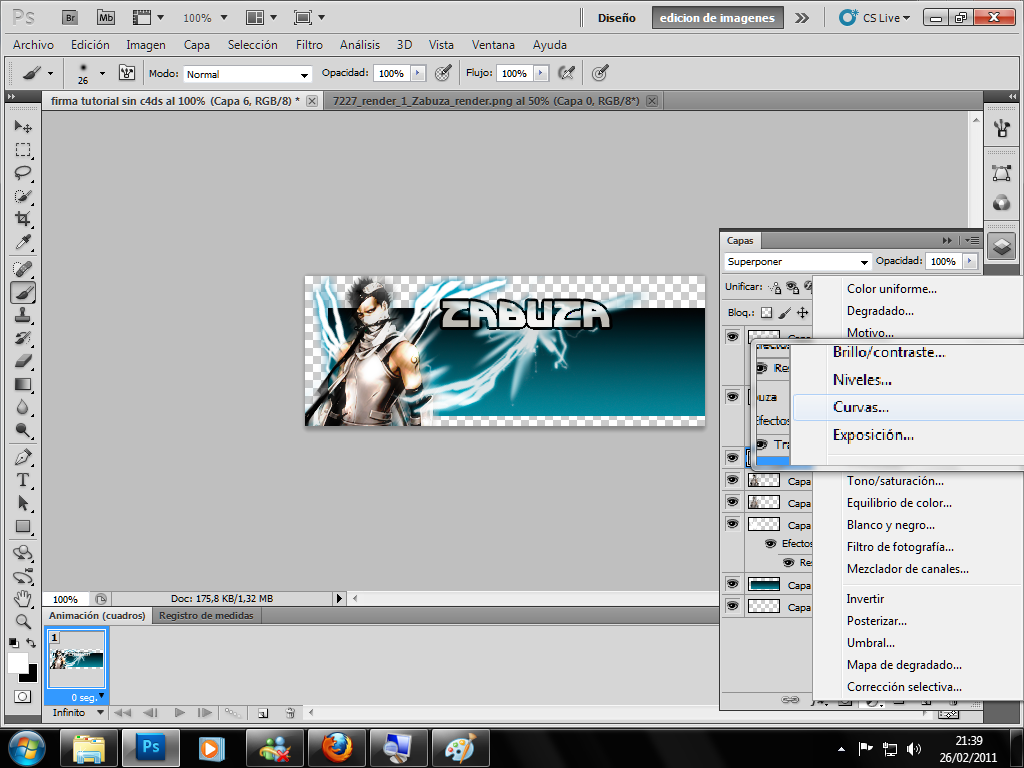Select the Eraser tool

(23, 361)
